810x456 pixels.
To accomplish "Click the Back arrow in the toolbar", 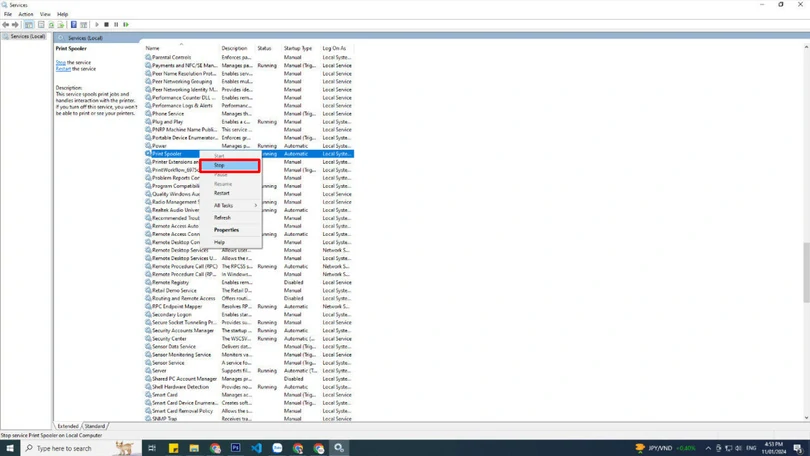I will pos(6,24).
